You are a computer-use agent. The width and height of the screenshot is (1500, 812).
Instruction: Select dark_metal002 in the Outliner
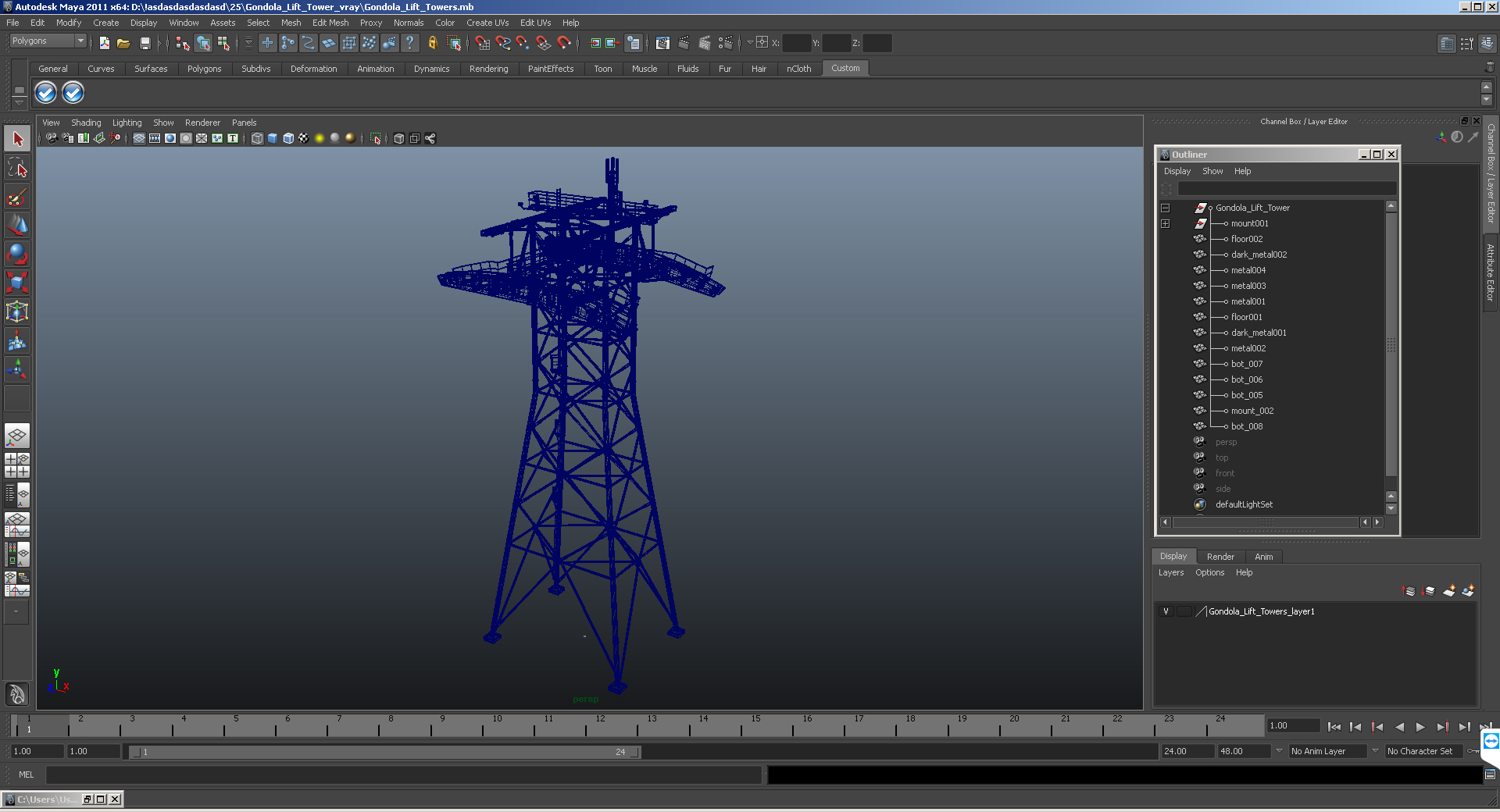point(1259,255)
